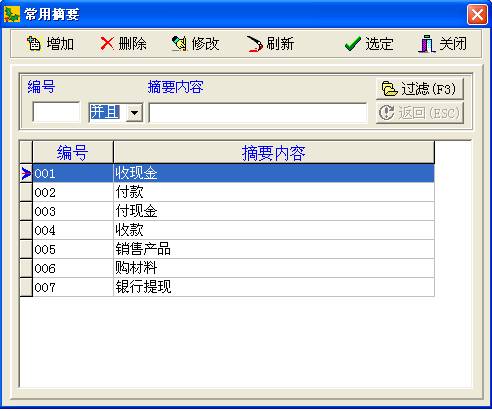The height and width of the screenshot is (411, 492).
Task: Focus the 摘要内容 filter text field
Action: (258, 113)
